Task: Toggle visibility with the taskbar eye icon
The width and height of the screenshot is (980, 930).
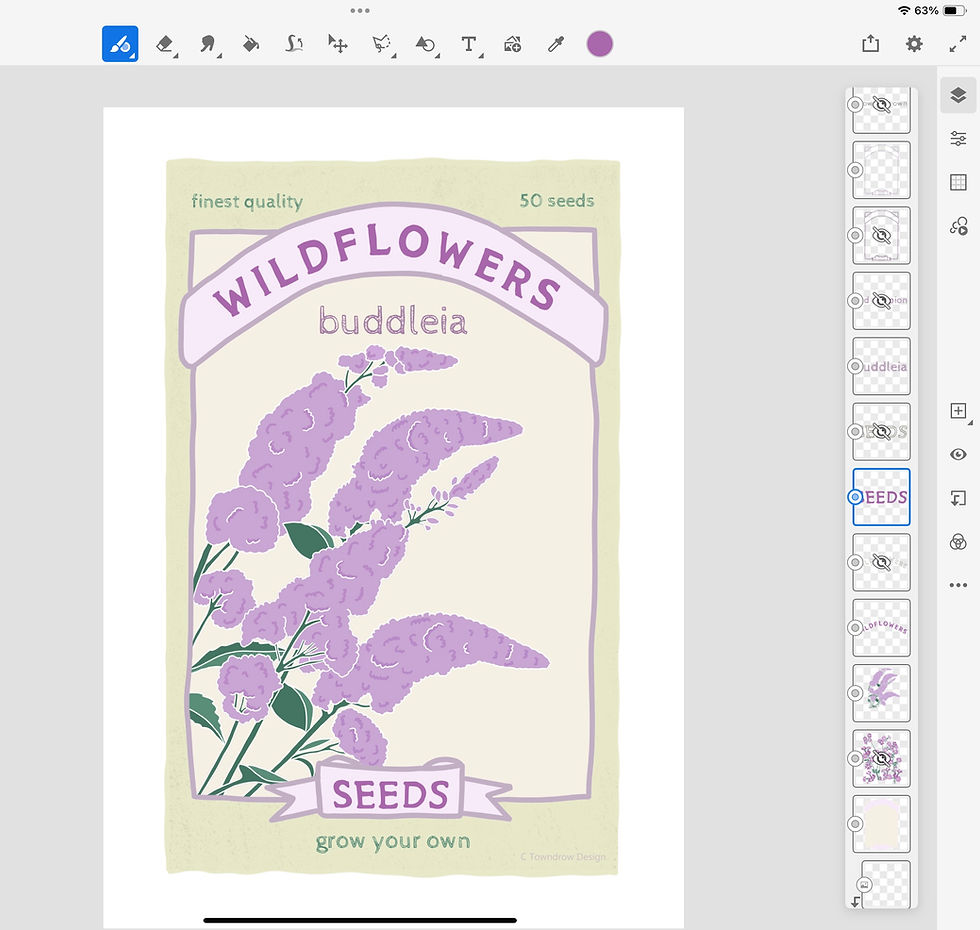Action: point(958,454)
